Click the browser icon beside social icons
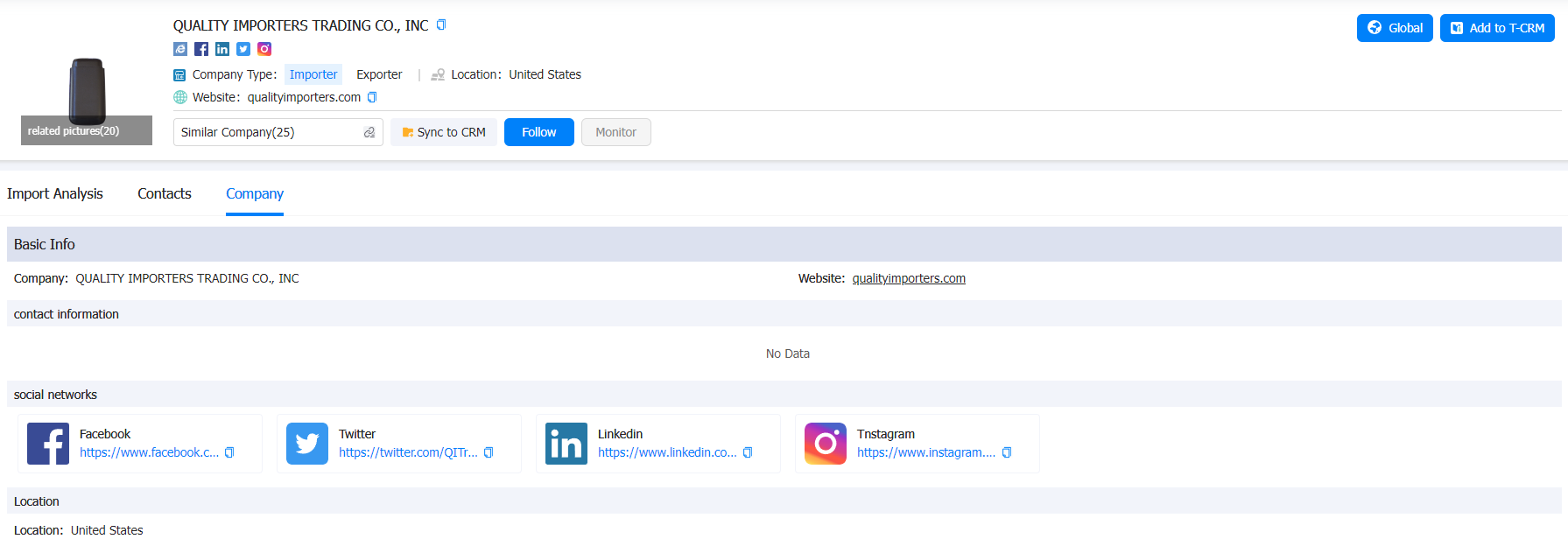The image size is (1568, 546). (180, 49)
